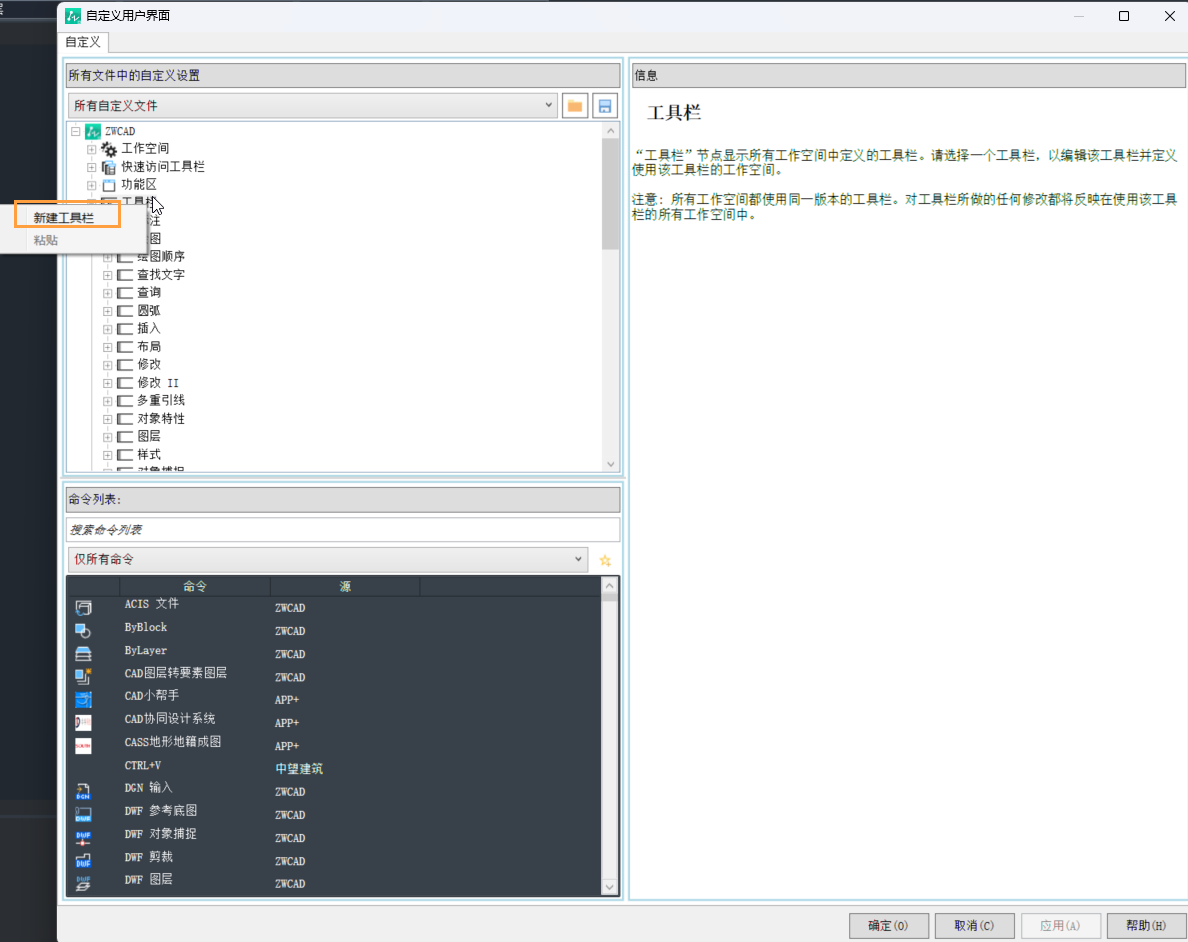Select the disabled 粘贴 menu entry
The image size is (1188, 942).
[45, 240]
